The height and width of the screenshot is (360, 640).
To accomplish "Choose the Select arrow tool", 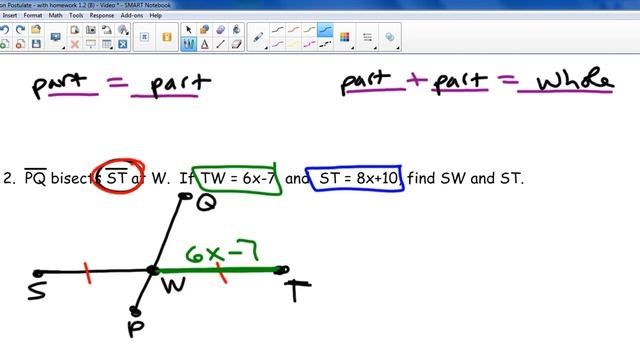I will (x=189, y=30).
